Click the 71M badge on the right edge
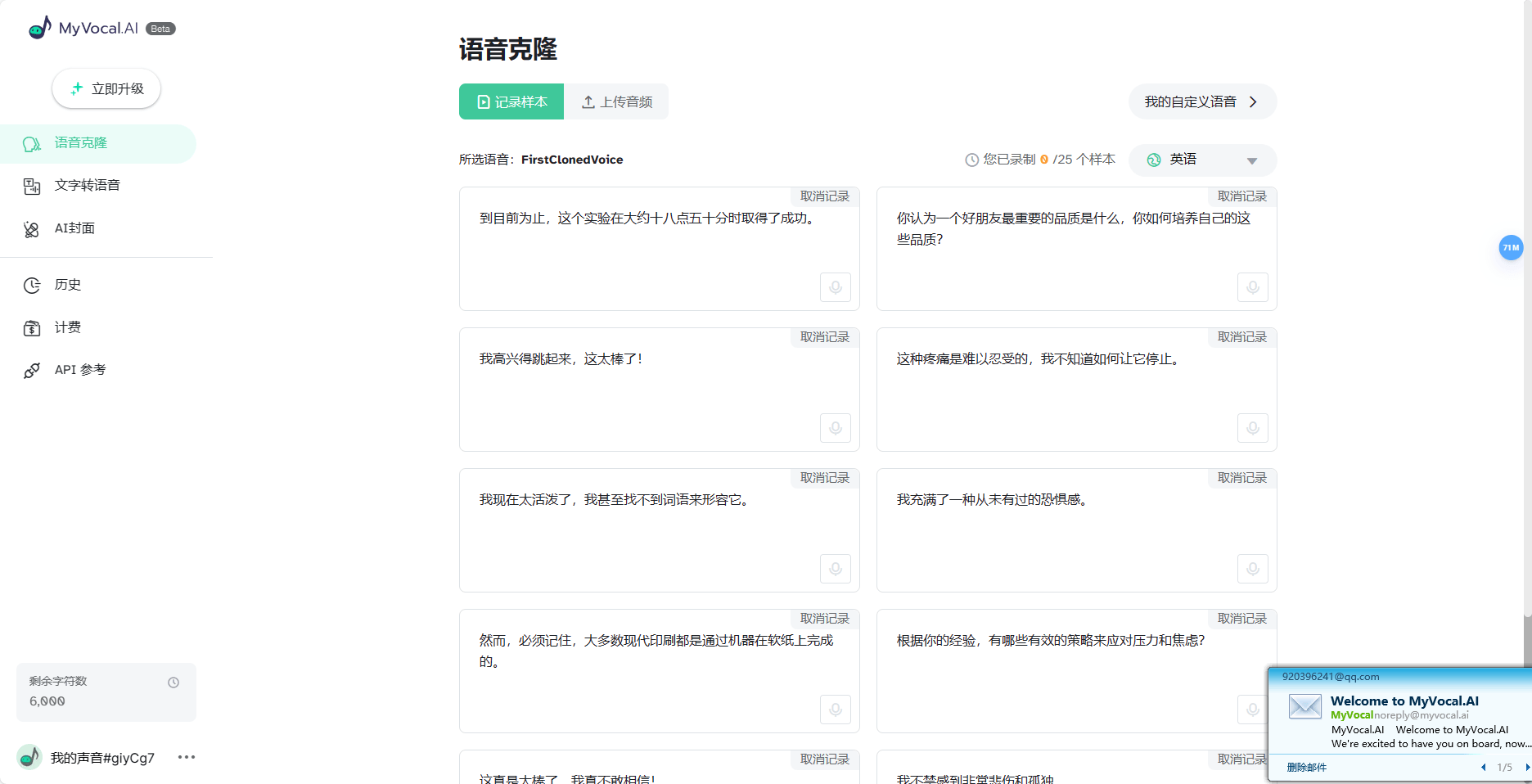 (1511, 247)
